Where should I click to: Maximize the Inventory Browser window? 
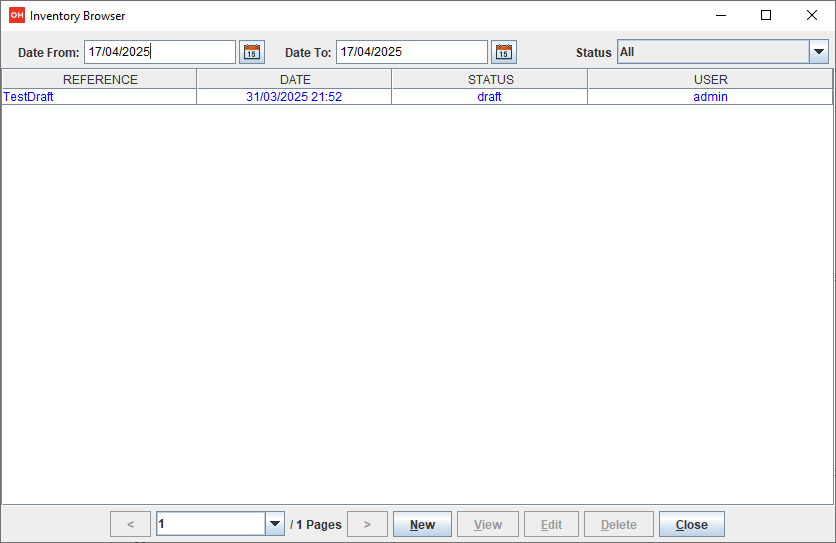tap(766, 15)
